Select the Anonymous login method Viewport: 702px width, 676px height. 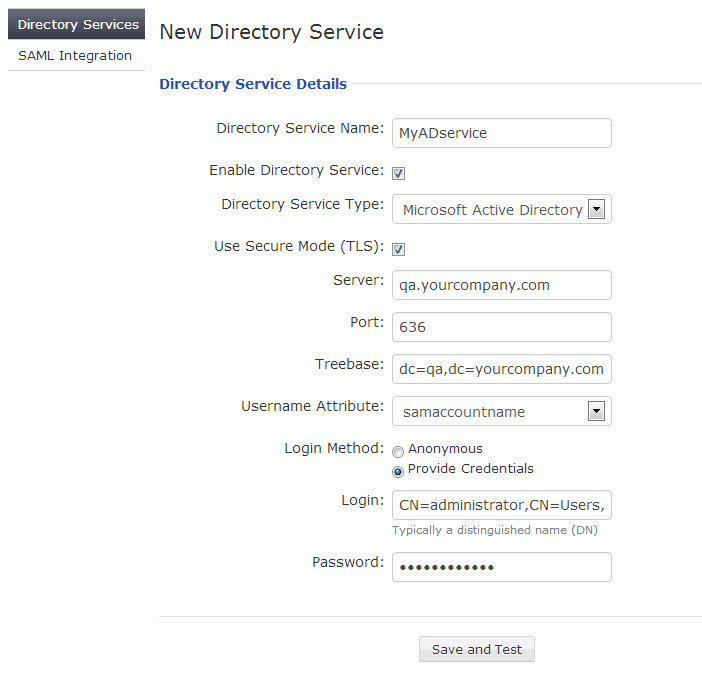tap(398, 452)
